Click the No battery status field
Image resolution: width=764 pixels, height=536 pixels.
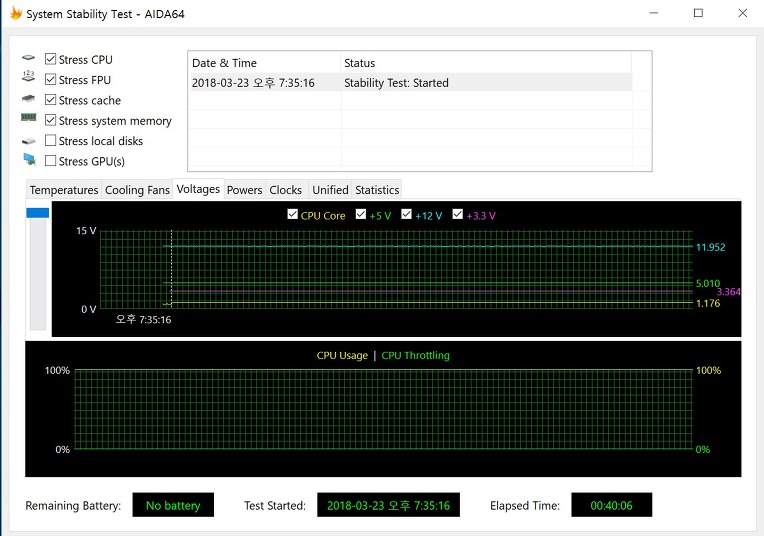pos(173,505)
